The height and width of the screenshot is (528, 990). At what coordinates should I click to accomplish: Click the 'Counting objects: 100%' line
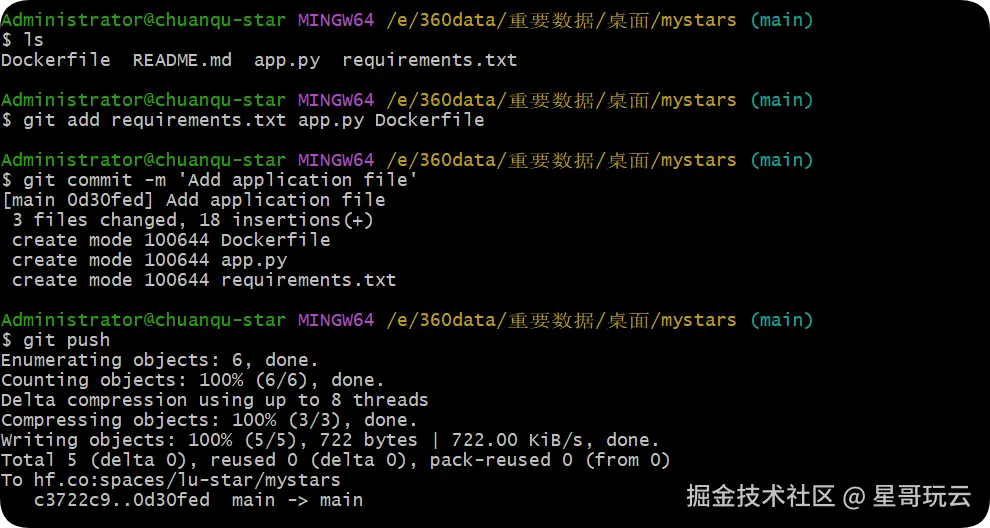click(x=192, y=380)
